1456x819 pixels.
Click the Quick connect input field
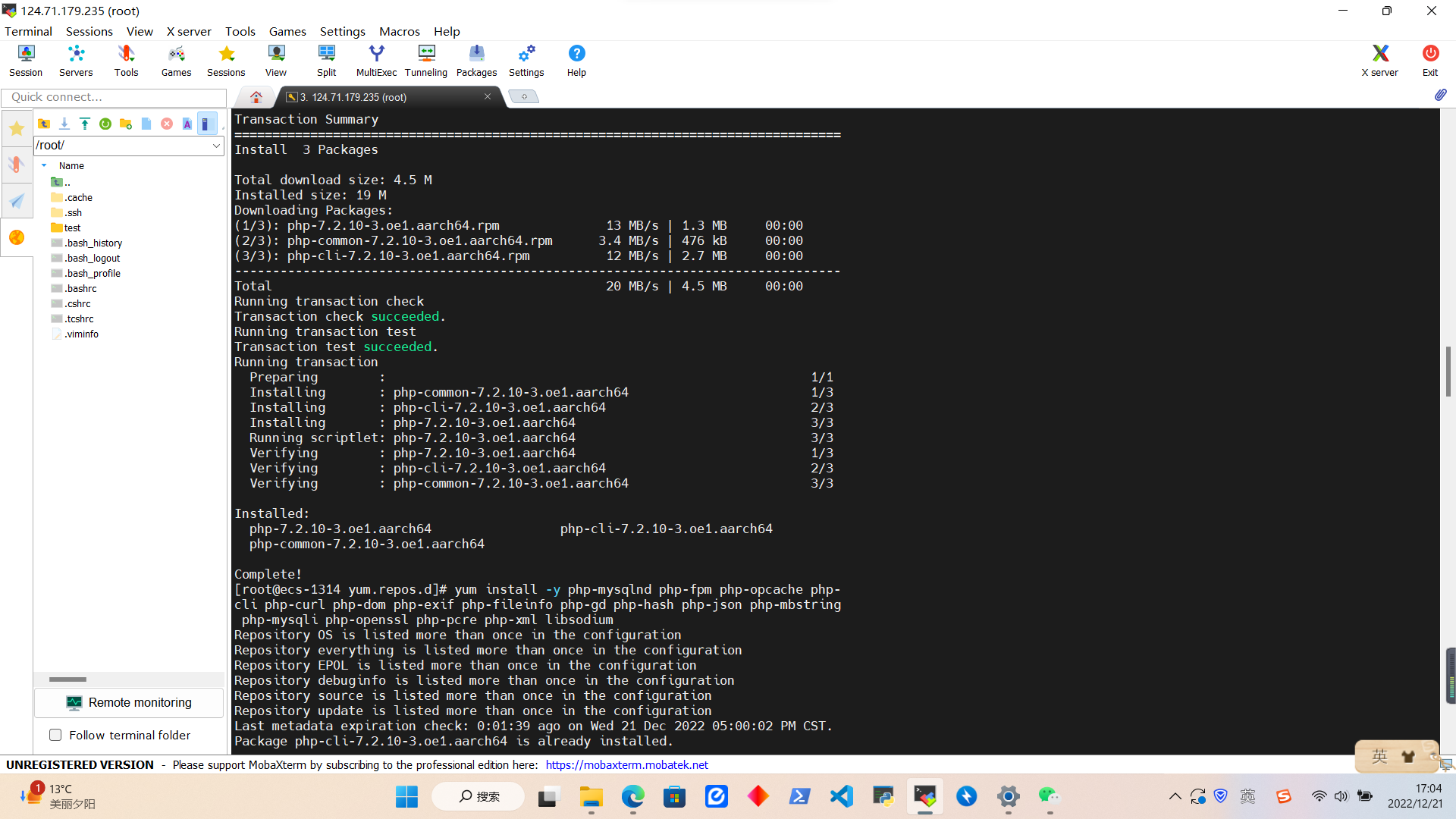[114, 97]
